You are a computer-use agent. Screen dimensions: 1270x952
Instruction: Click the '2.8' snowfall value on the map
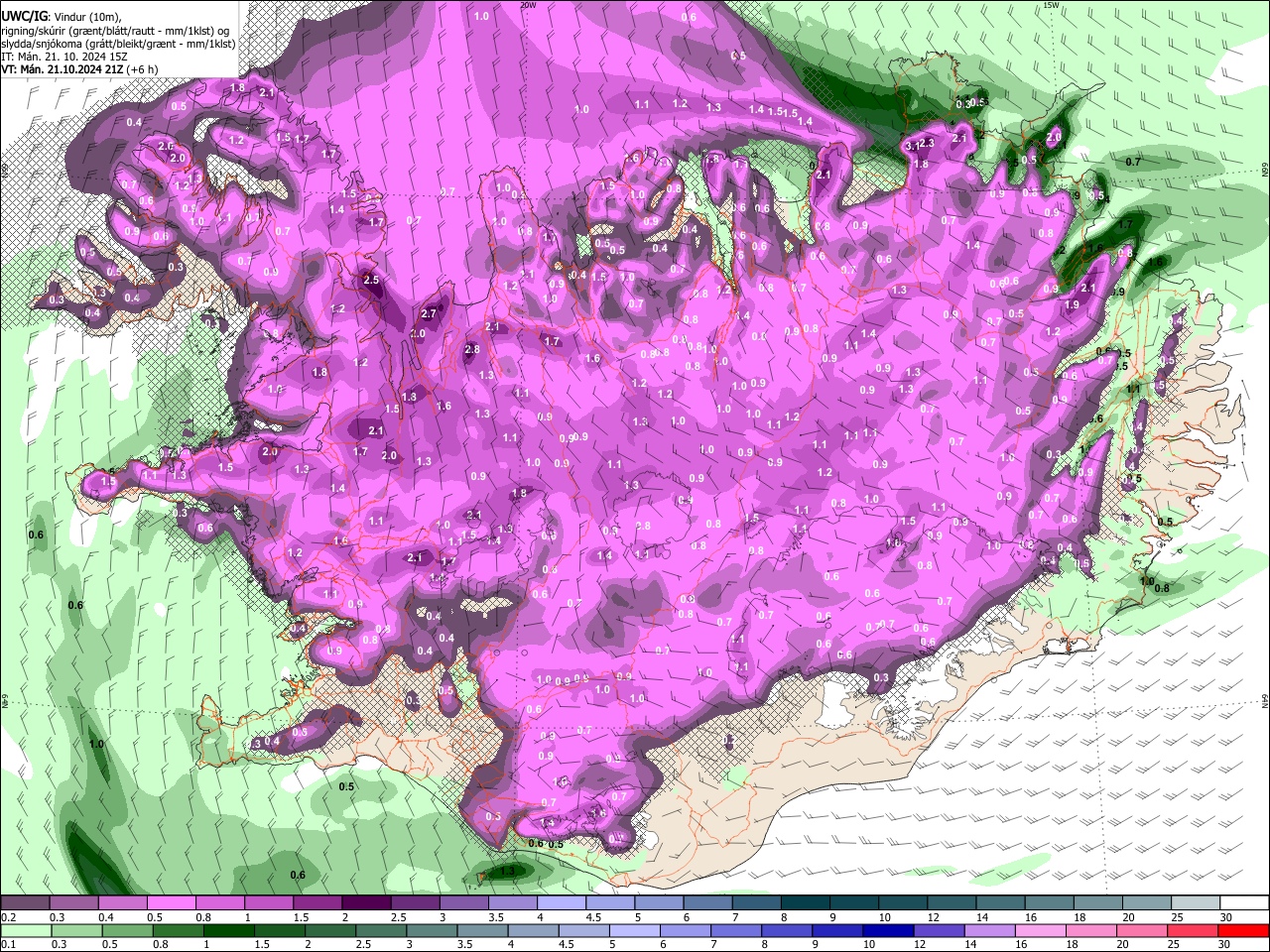pos(472,349)
